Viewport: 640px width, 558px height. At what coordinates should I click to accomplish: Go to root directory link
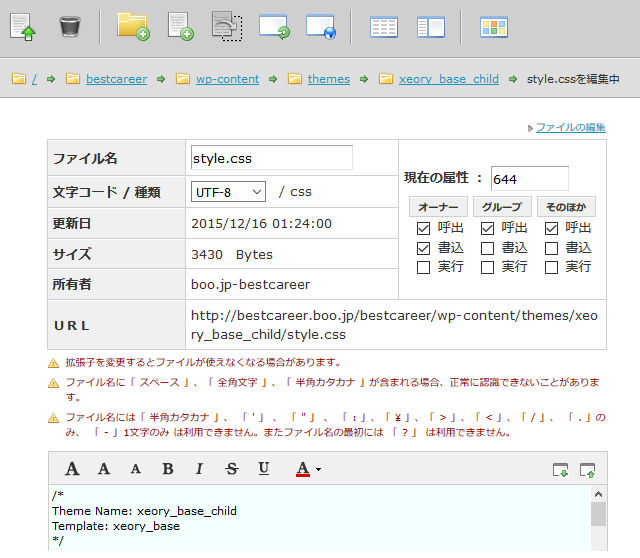coord(35,79)
